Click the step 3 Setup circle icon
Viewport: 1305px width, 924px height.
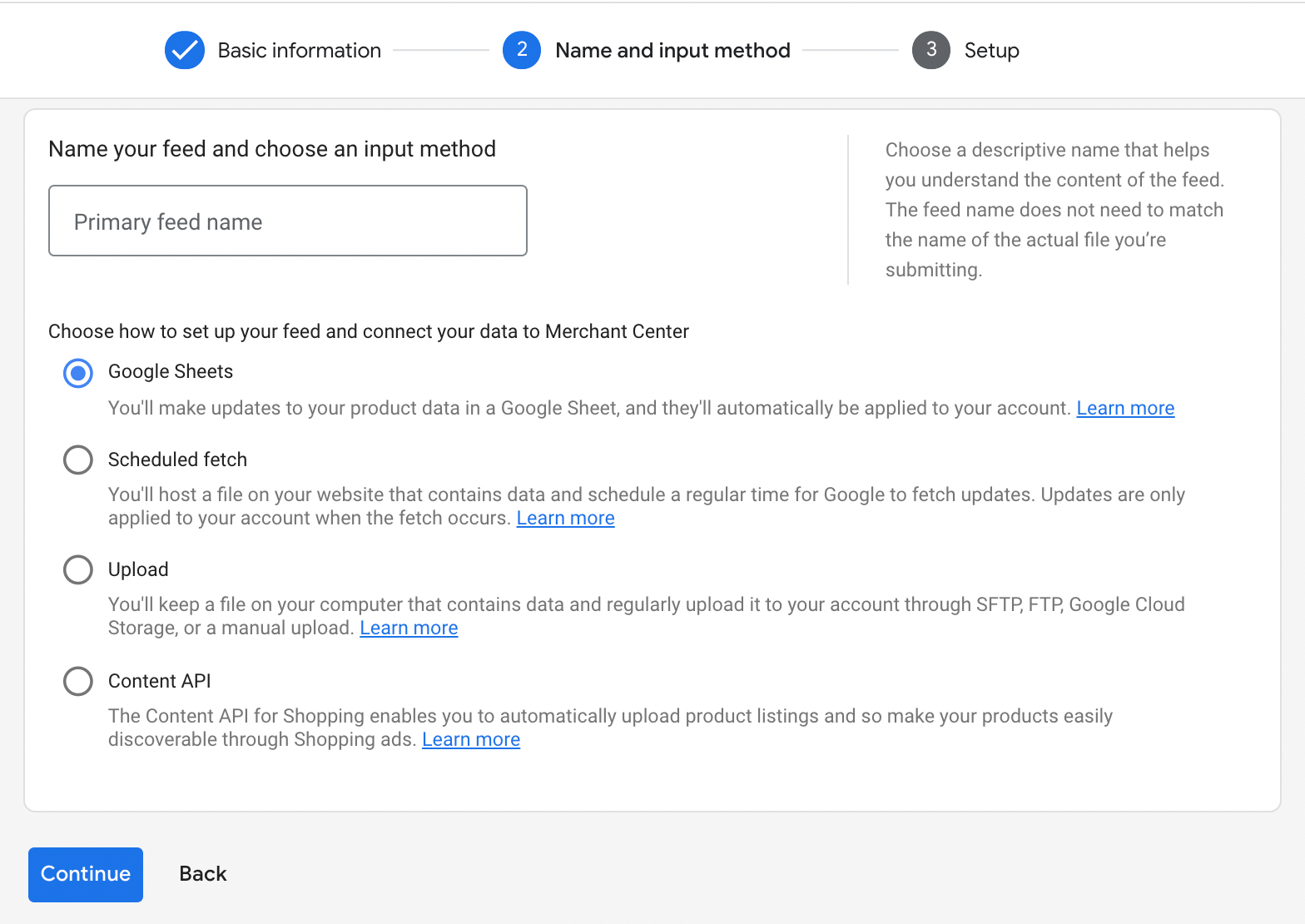pyautogui.click(x=931, y=50)
